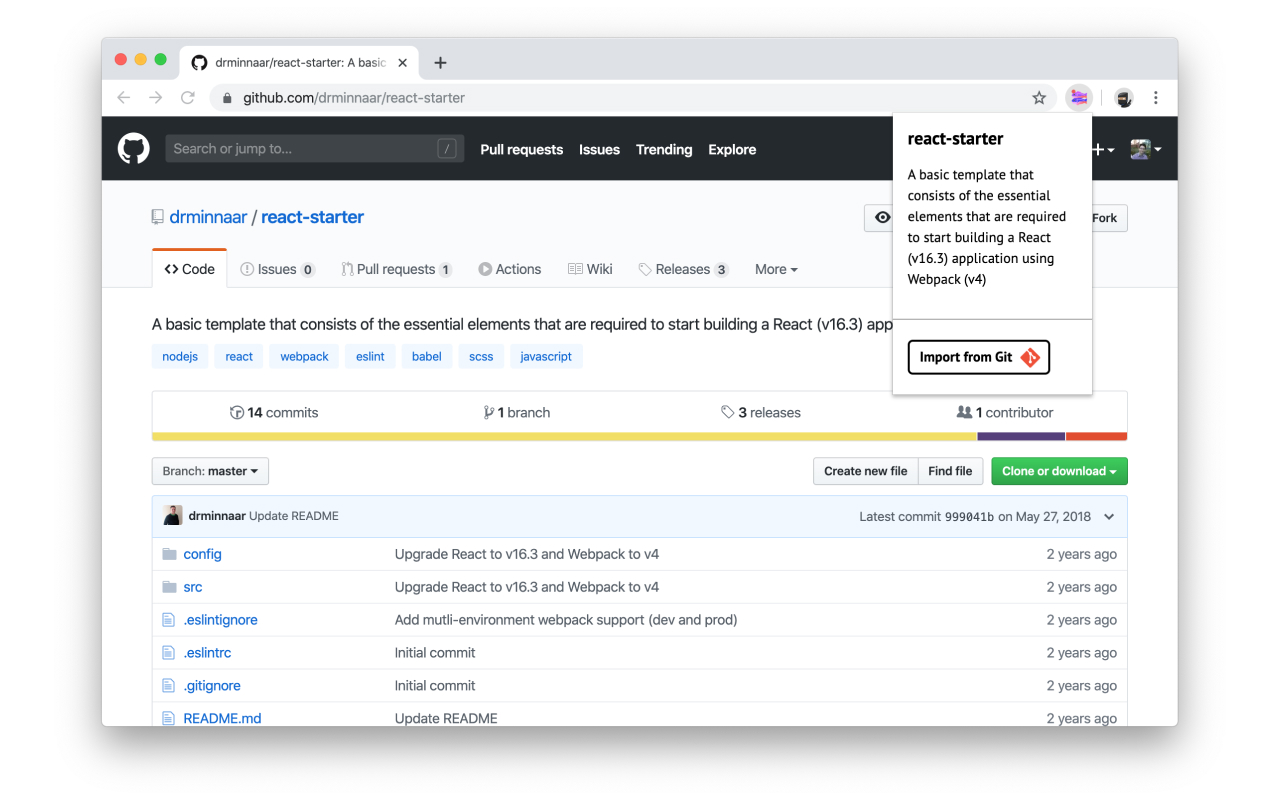Open the extension icon in Chrome toolbar
Screen dimensions: 1280x800
(1079, 98)
